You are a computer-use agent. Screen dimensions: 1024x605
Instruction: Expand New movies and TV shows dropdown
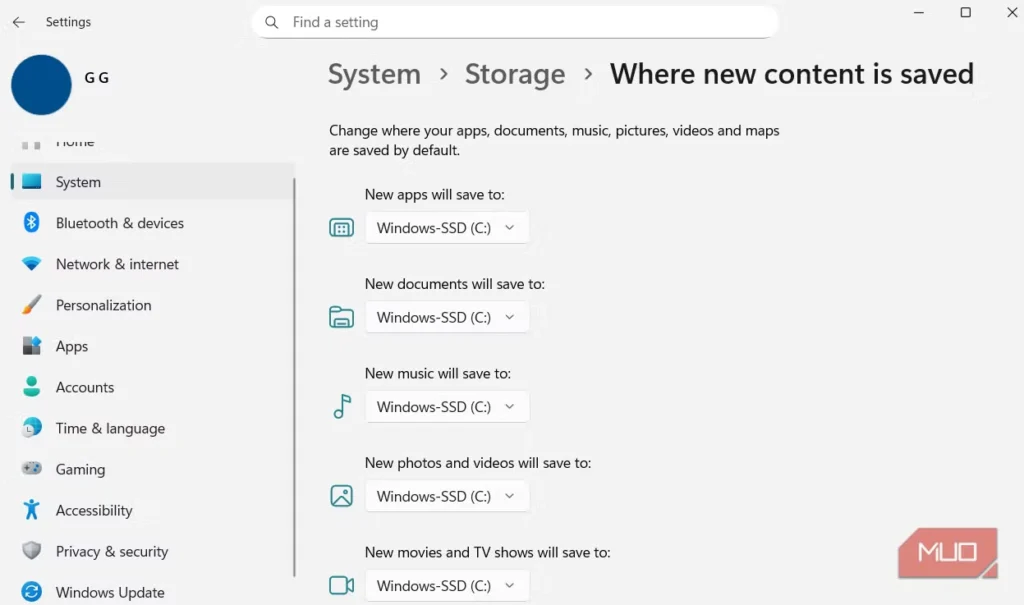(446, 585)
